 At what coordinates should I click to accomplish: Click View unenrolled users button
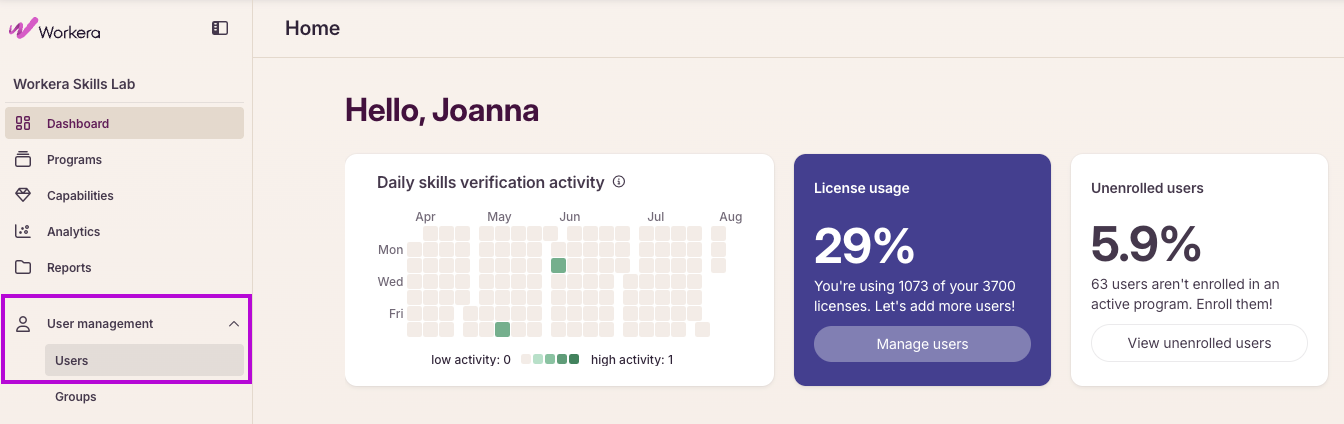tap(1199, 343)
